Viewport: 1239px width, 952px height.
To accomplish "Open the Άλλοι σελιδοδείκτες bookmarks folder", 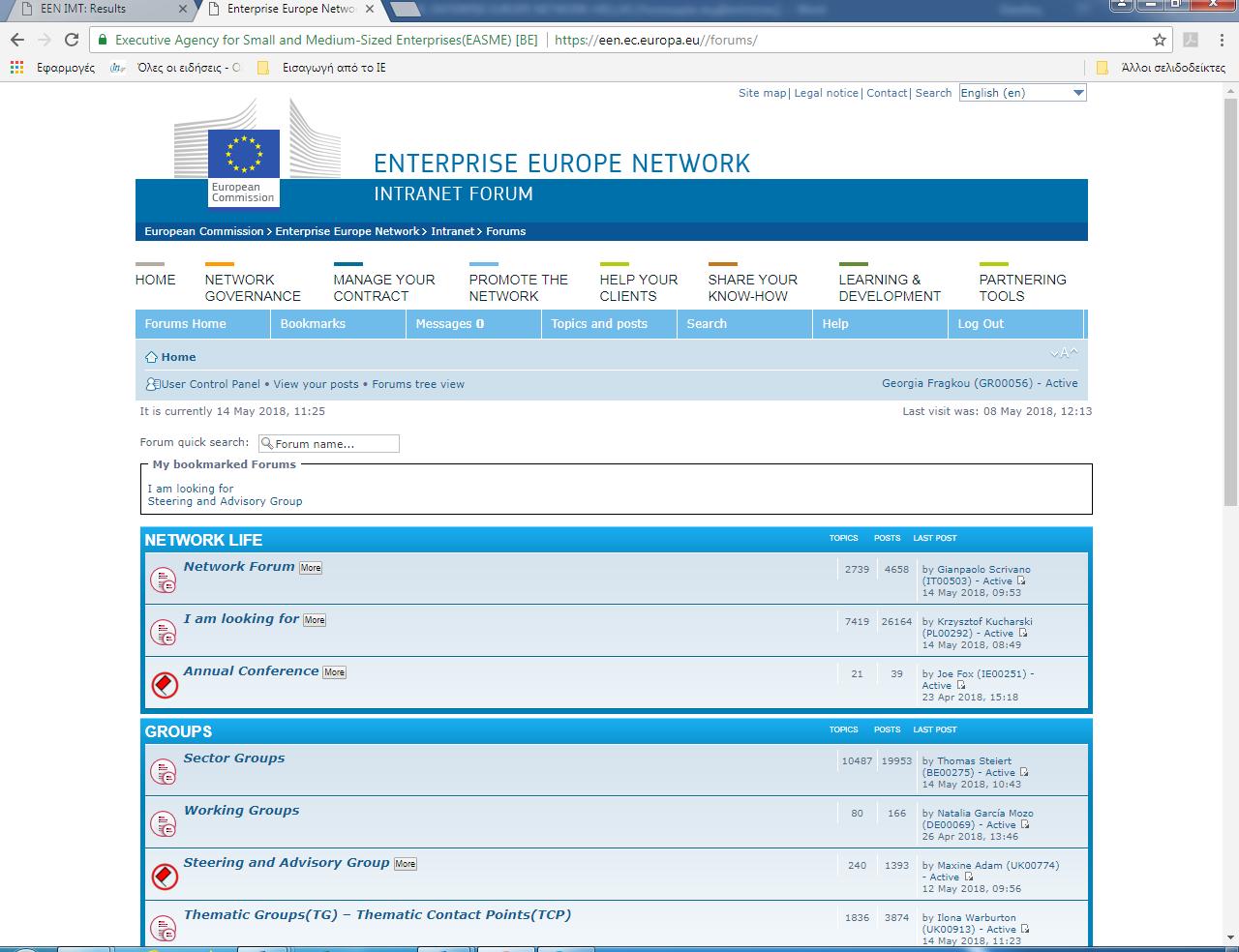I will (x=1162, y=68).
